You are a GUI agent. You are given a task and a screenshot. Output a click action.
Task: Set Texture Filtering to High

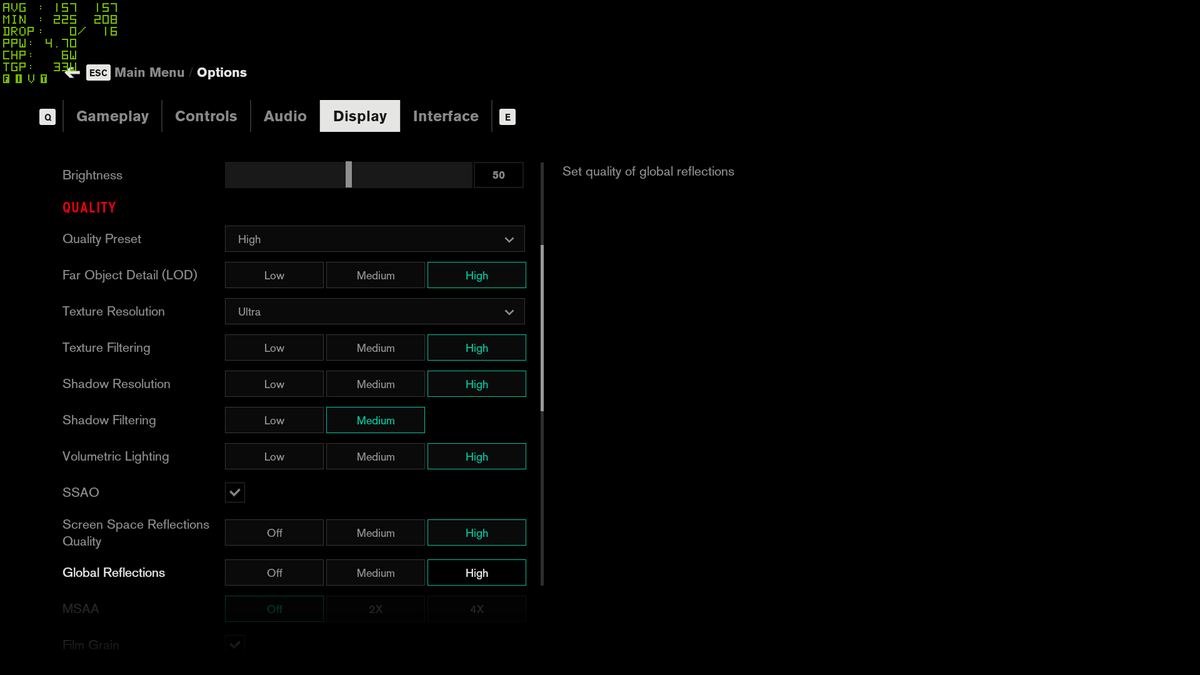click(x=477, y=348)
